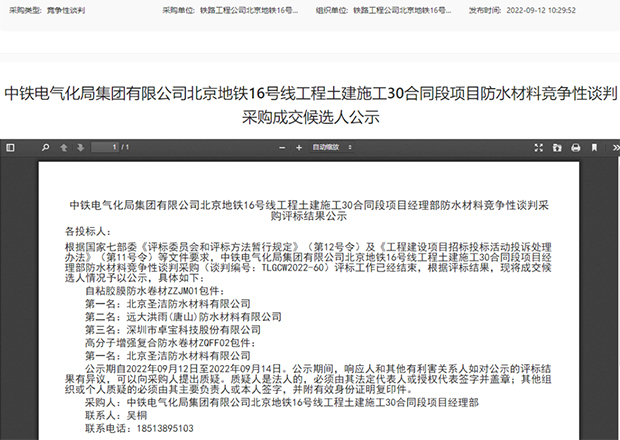Toggle the PDF viewer sidebar
The height and width of the screenshot is (440, 620).
10,148
